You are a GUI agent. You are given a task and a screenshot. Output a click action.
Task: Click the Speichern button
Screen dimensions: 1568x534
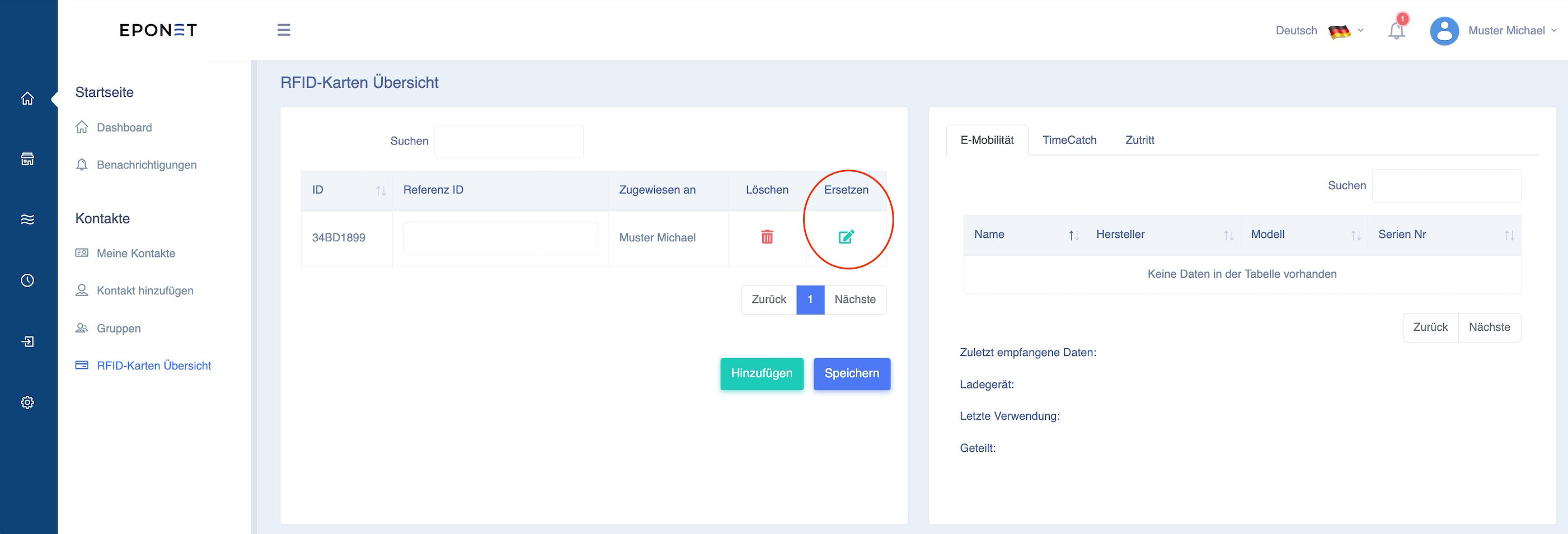tap(852, 374)
